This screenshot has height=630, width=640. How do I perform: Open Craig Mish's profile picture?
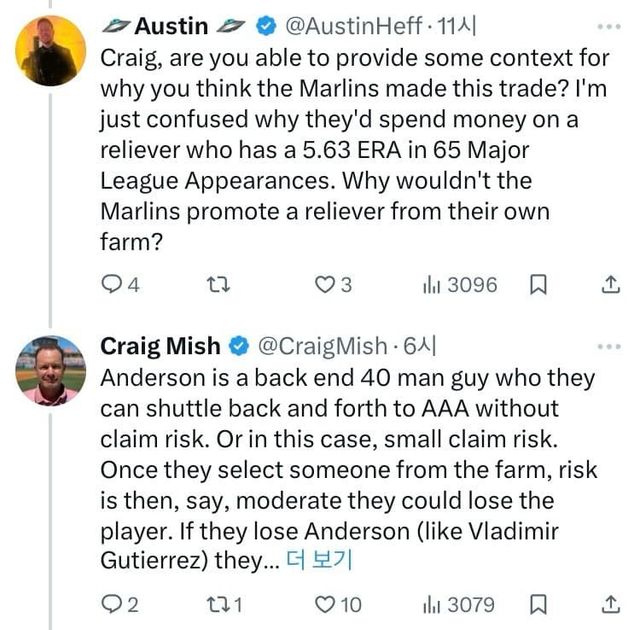pyautogui.click(x=51, y=369)
